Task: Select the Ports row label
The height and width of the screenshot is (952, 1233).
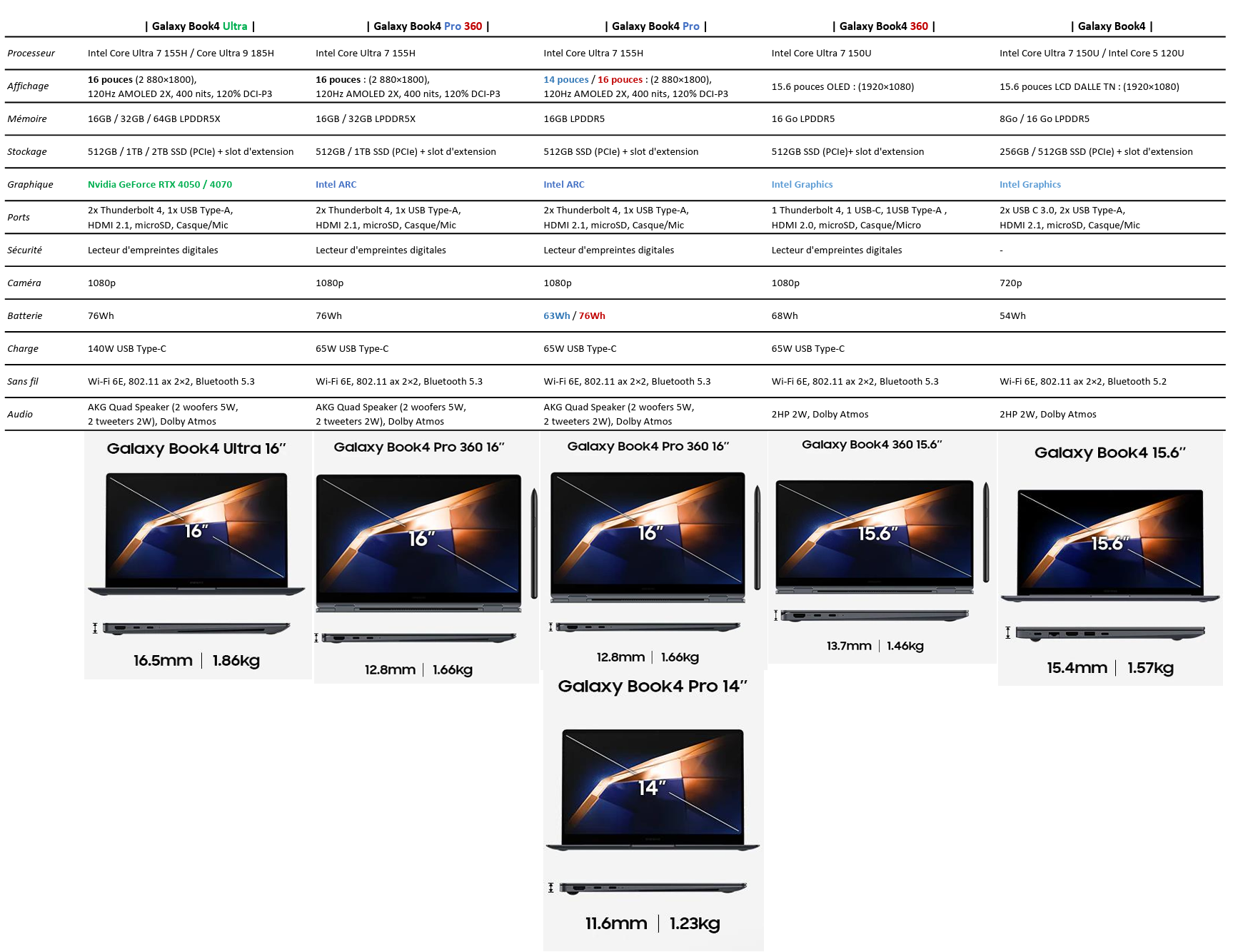Action: tap(19, 218)
